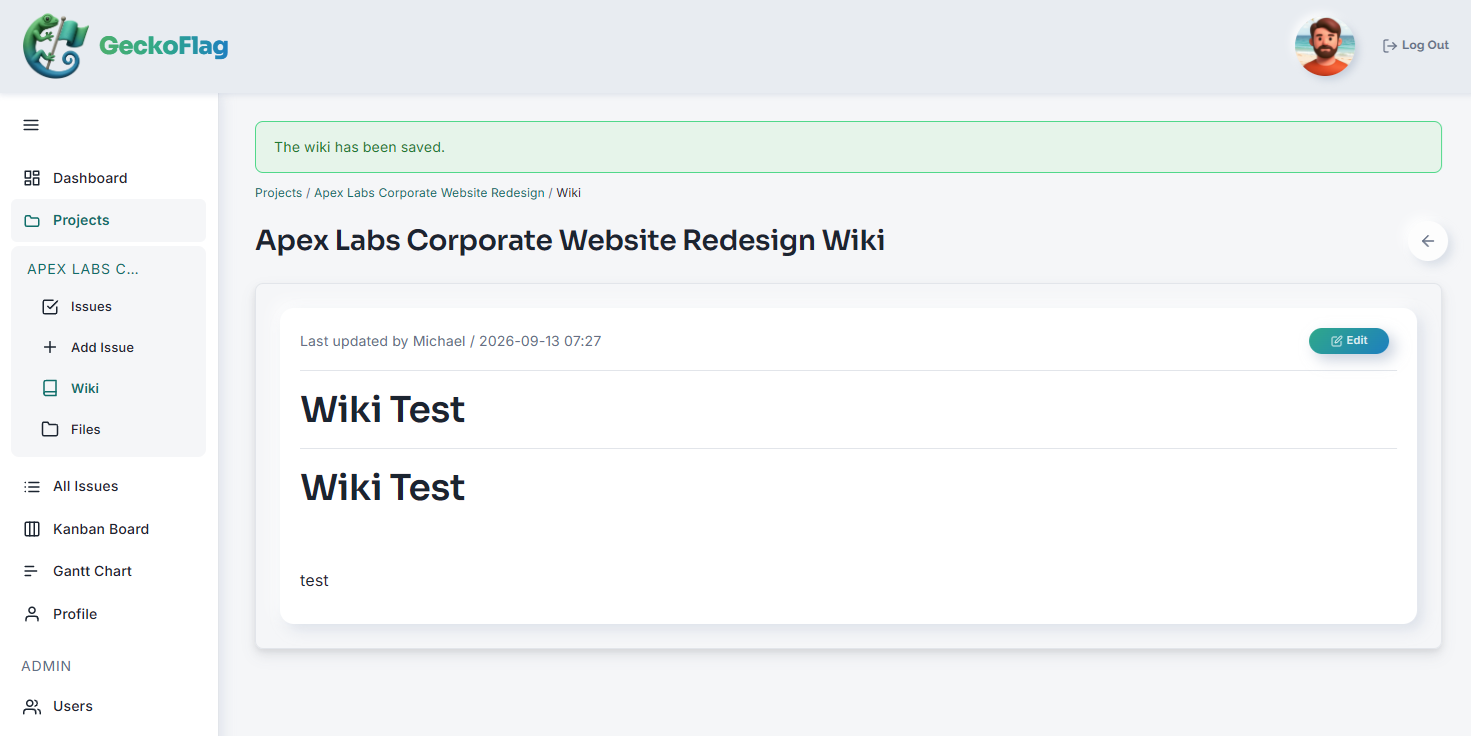Go to All Issues page
Screen dimensions: 1471x736
108,486
